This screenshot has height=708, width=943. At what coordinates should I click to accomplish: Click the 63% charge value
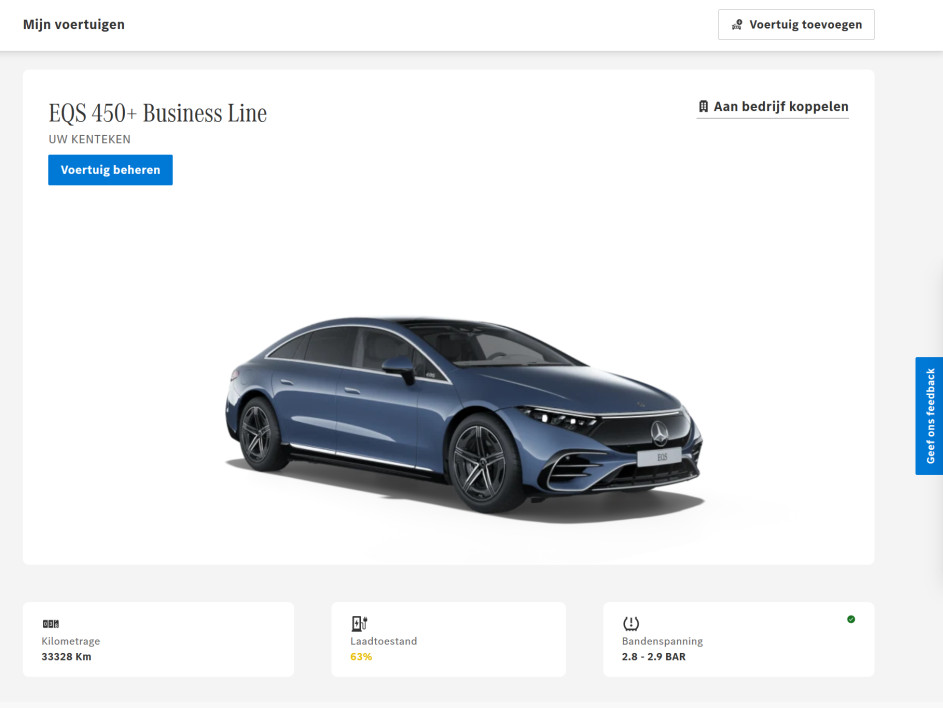[361, 656]
